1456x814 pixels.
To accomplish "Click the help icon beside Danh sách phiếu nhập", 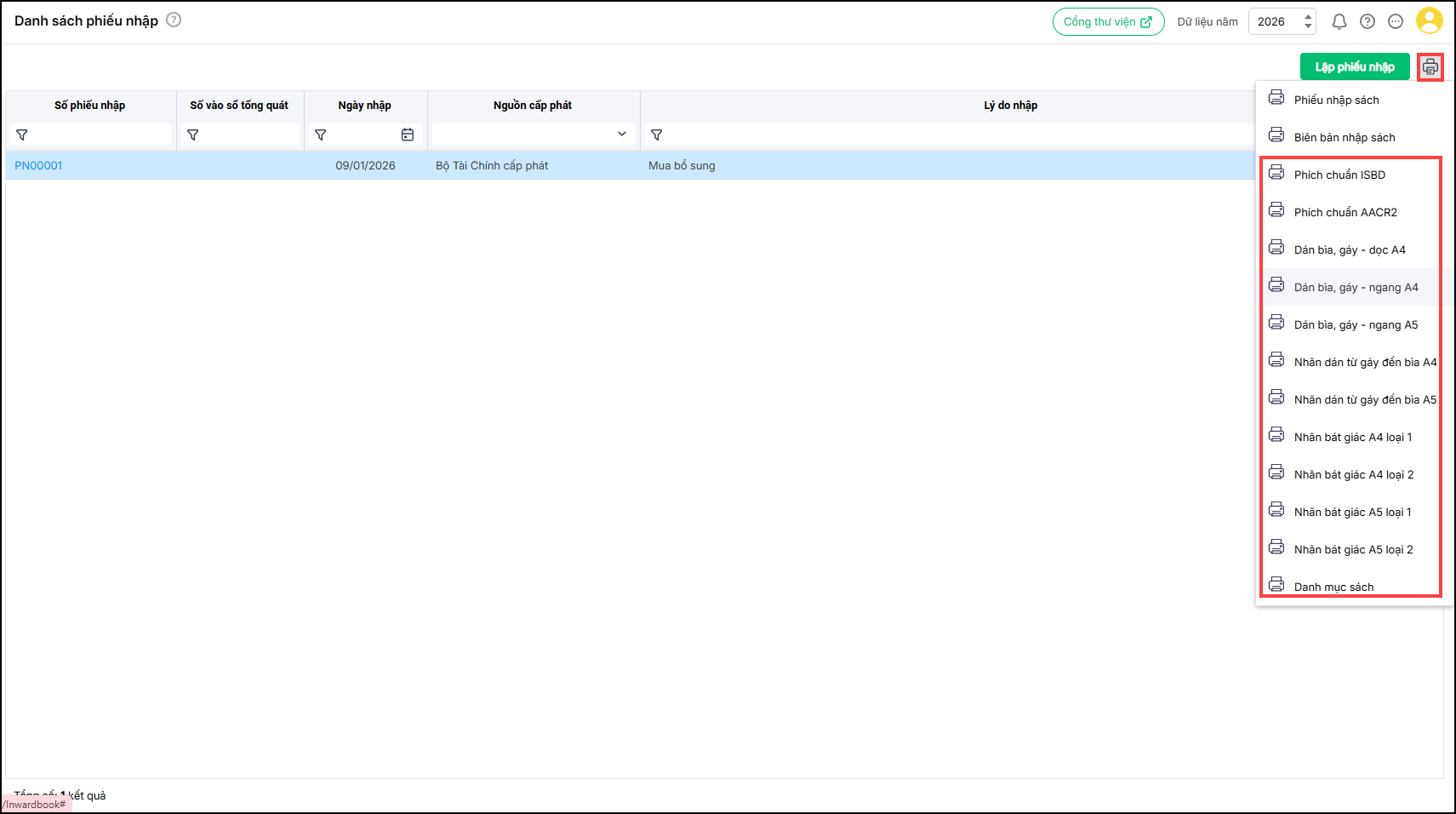I will click(174, 20).
